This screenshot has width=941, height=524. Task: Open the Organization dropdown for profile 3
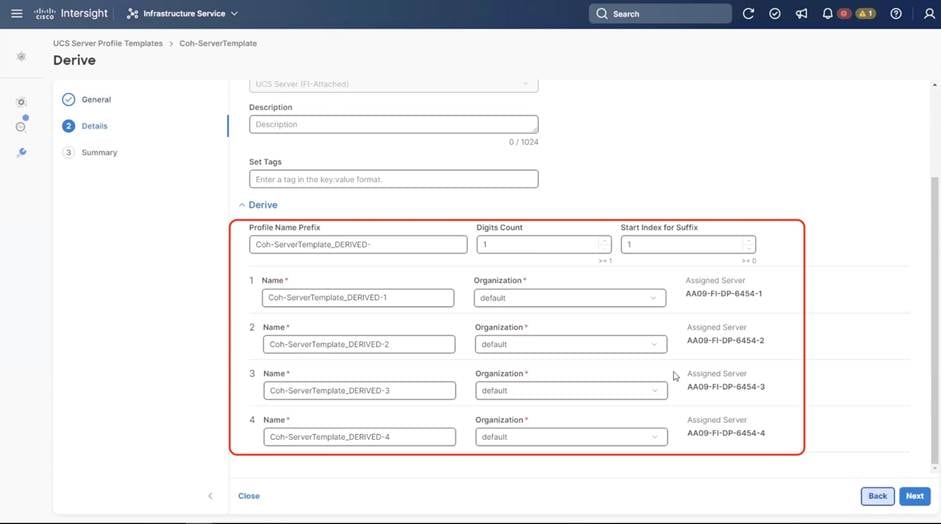571,390
